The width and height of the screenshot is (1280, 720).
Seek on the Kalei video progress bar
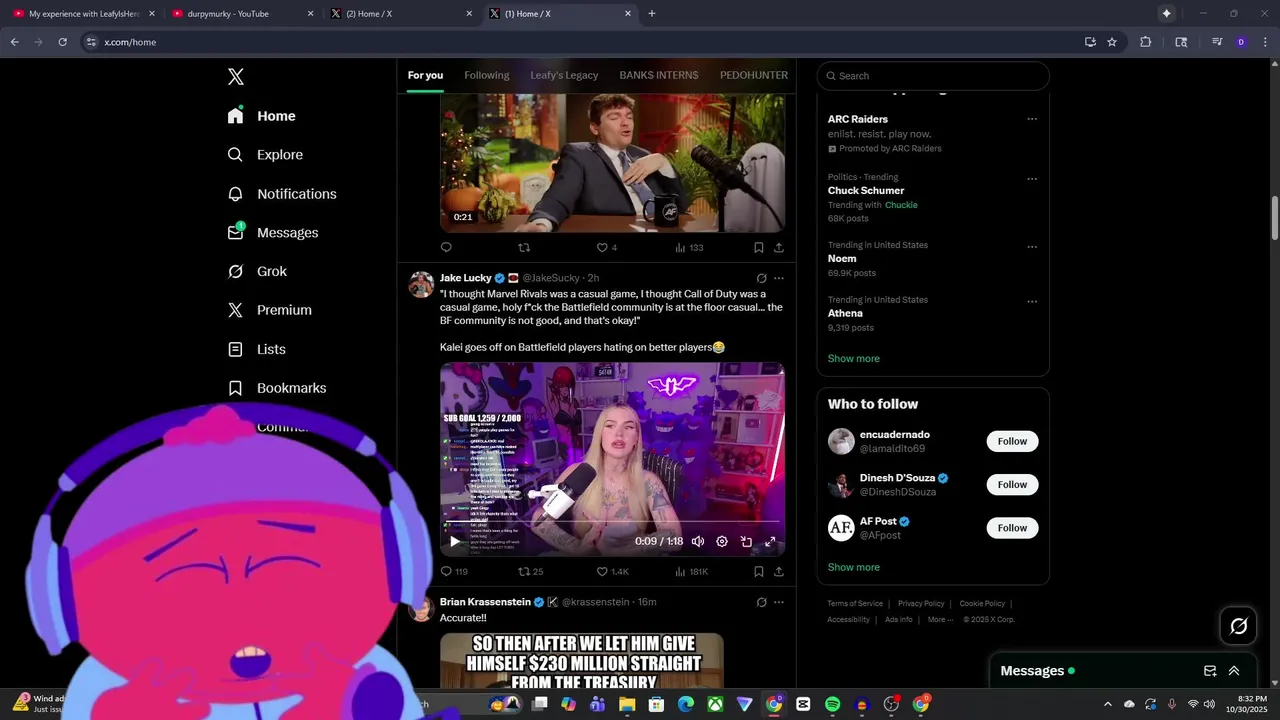612,522
